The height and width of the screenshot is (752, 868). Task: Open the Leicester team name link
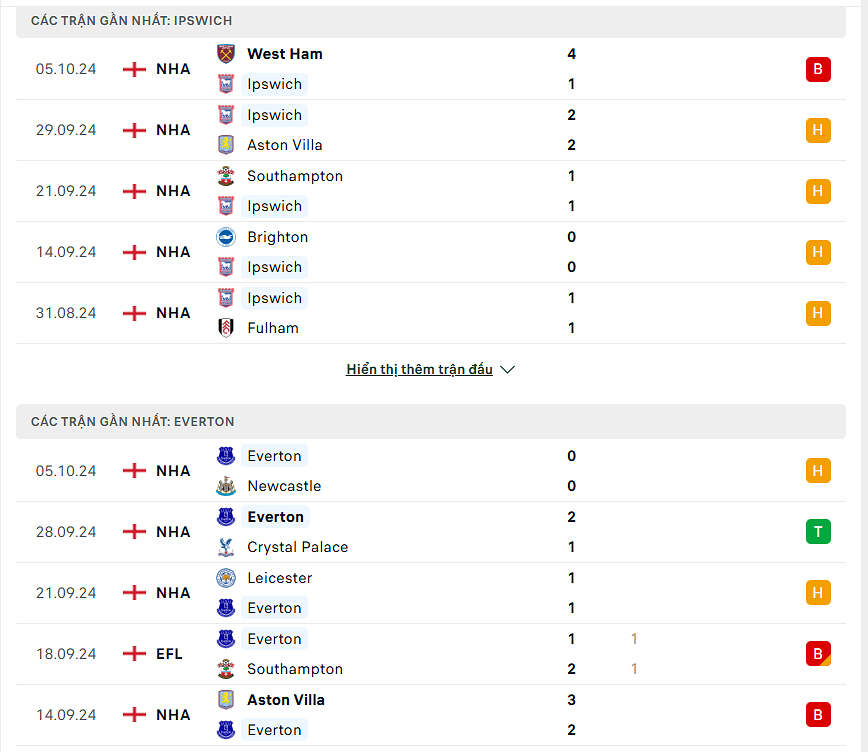pyautogui.click(x=280, y=578)
